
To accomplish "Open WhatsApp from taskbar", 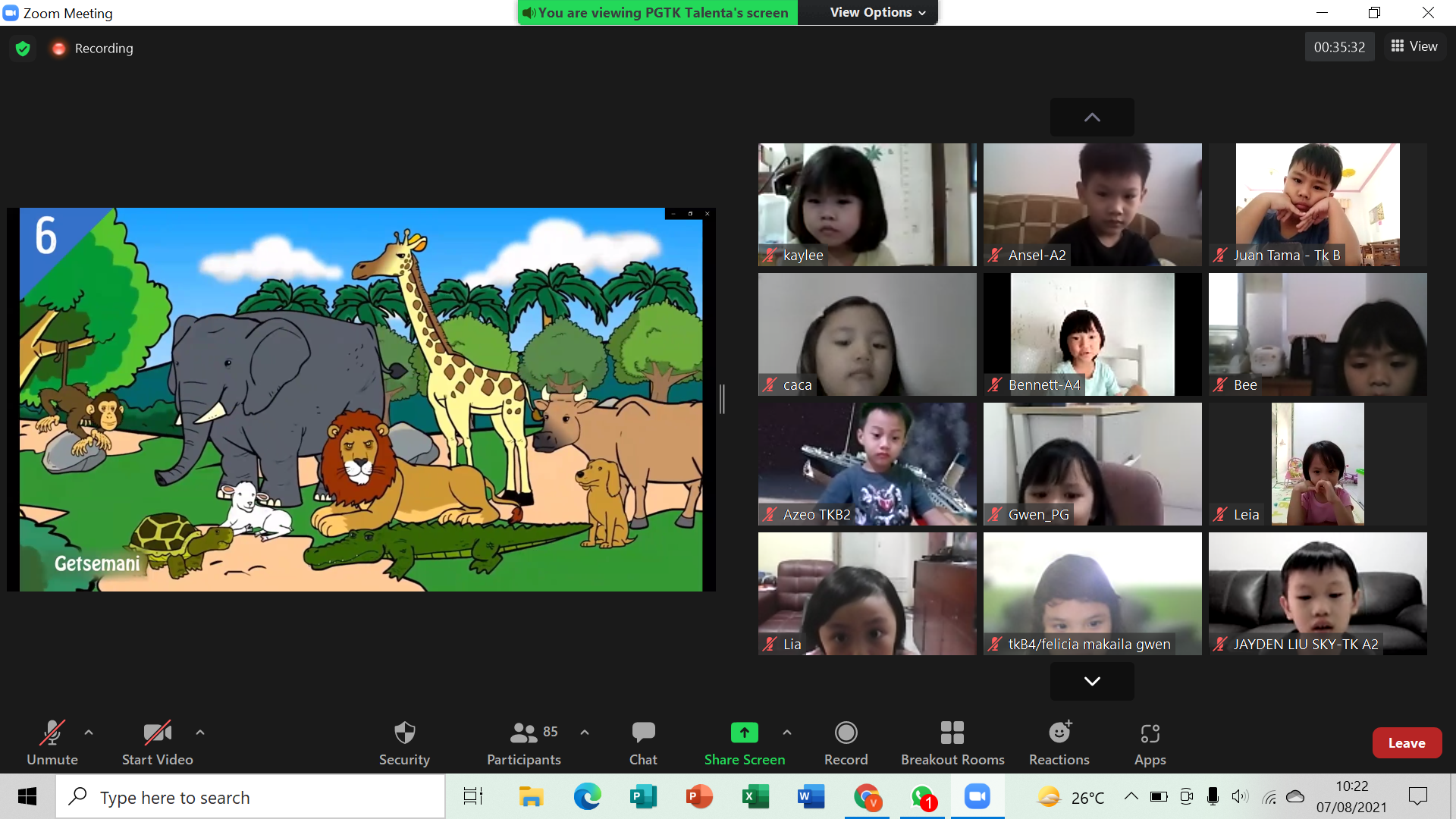I will coord(923,797).
